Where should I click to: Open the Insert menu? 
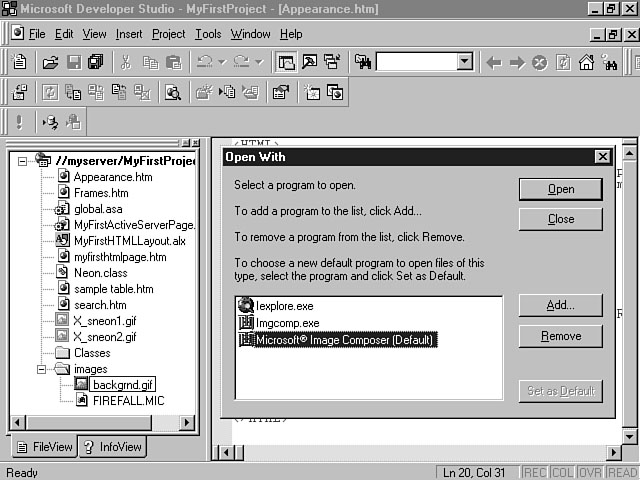pos(129,34)
